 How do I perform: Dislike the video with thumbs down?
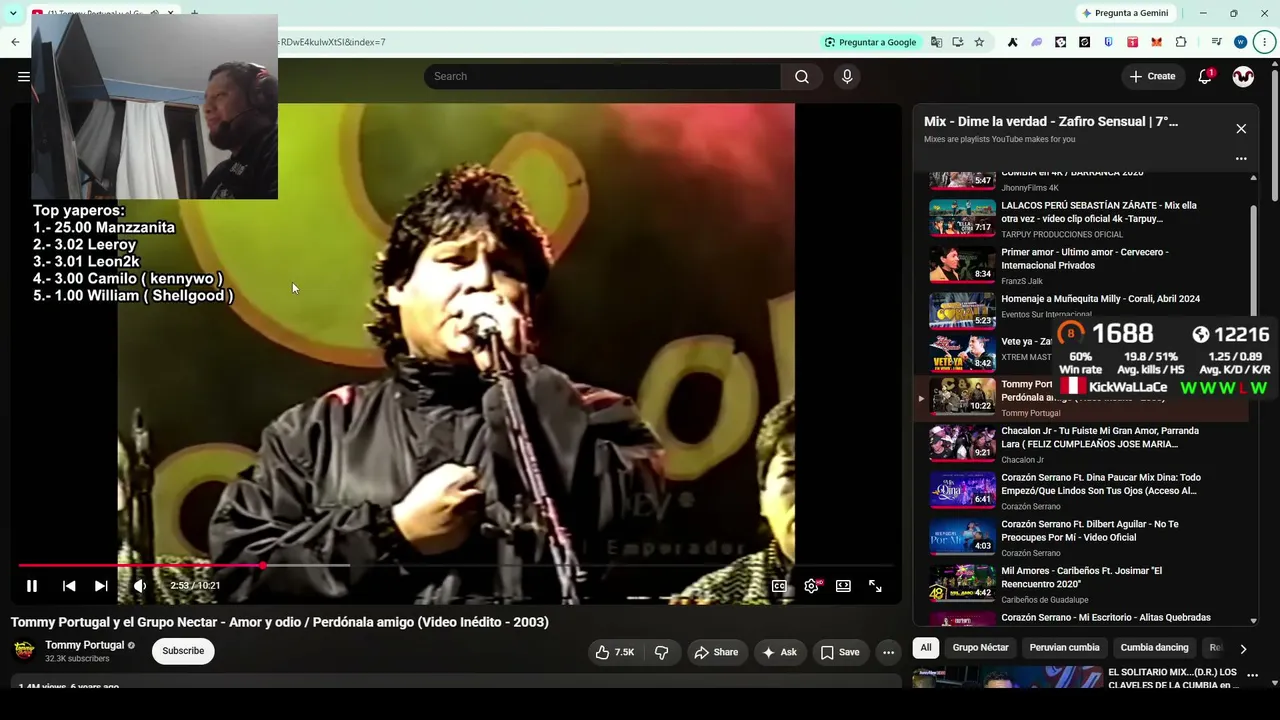point(661,652)
